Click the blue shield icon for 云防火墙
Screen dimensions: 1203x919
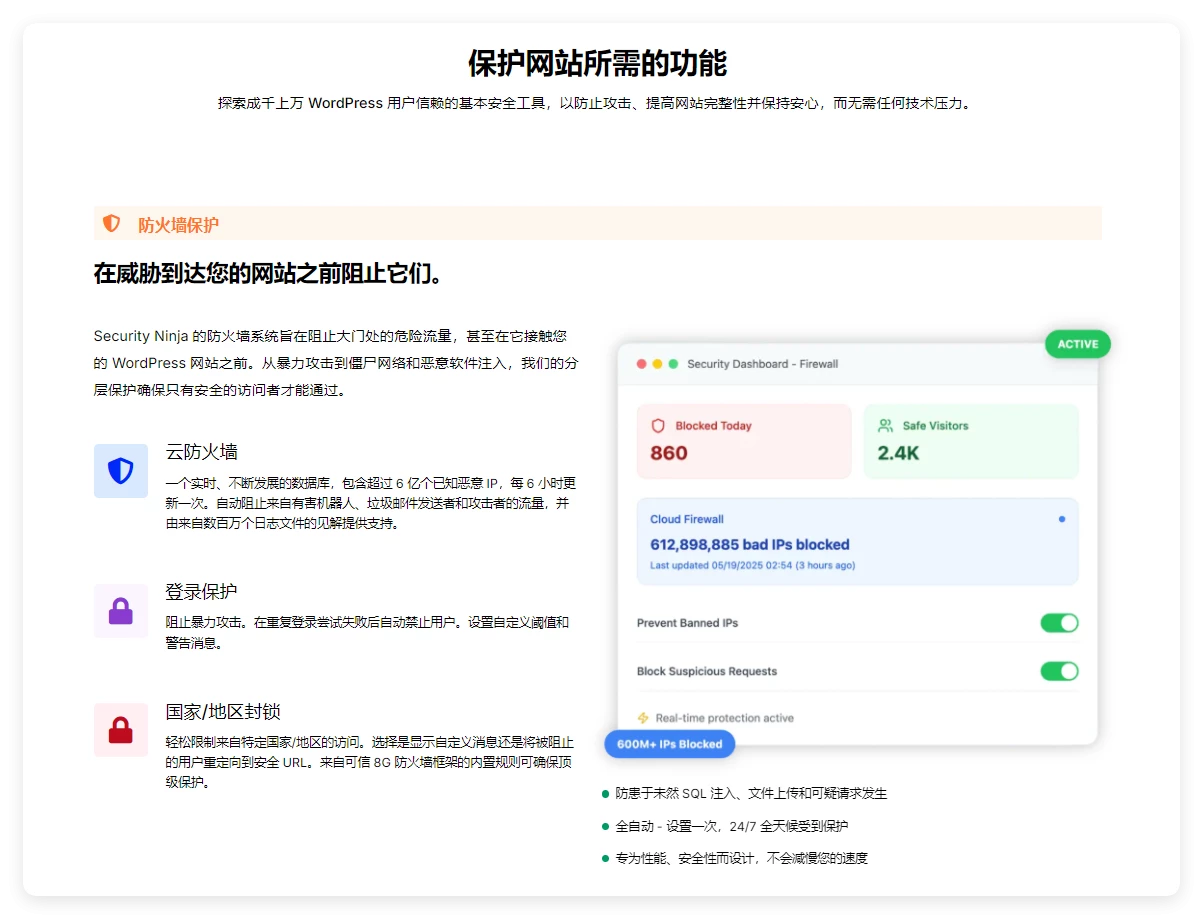[121, 471]
